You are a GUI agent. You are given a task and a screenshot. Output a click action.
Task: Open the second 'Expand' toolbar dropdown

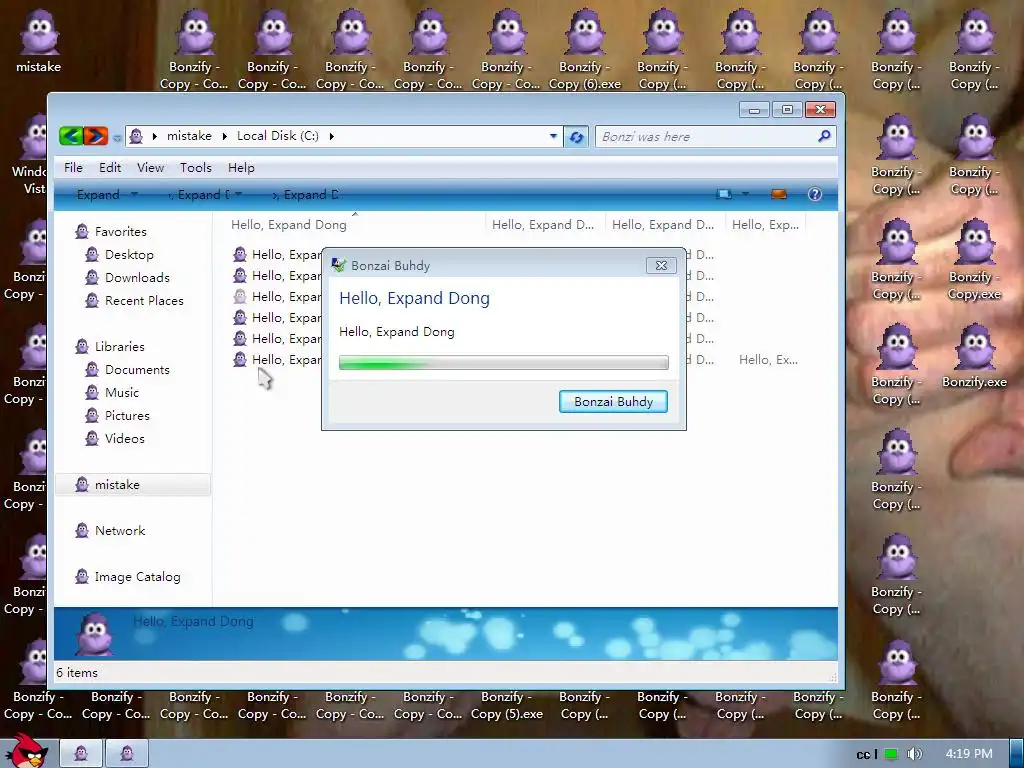coord(204,195)
